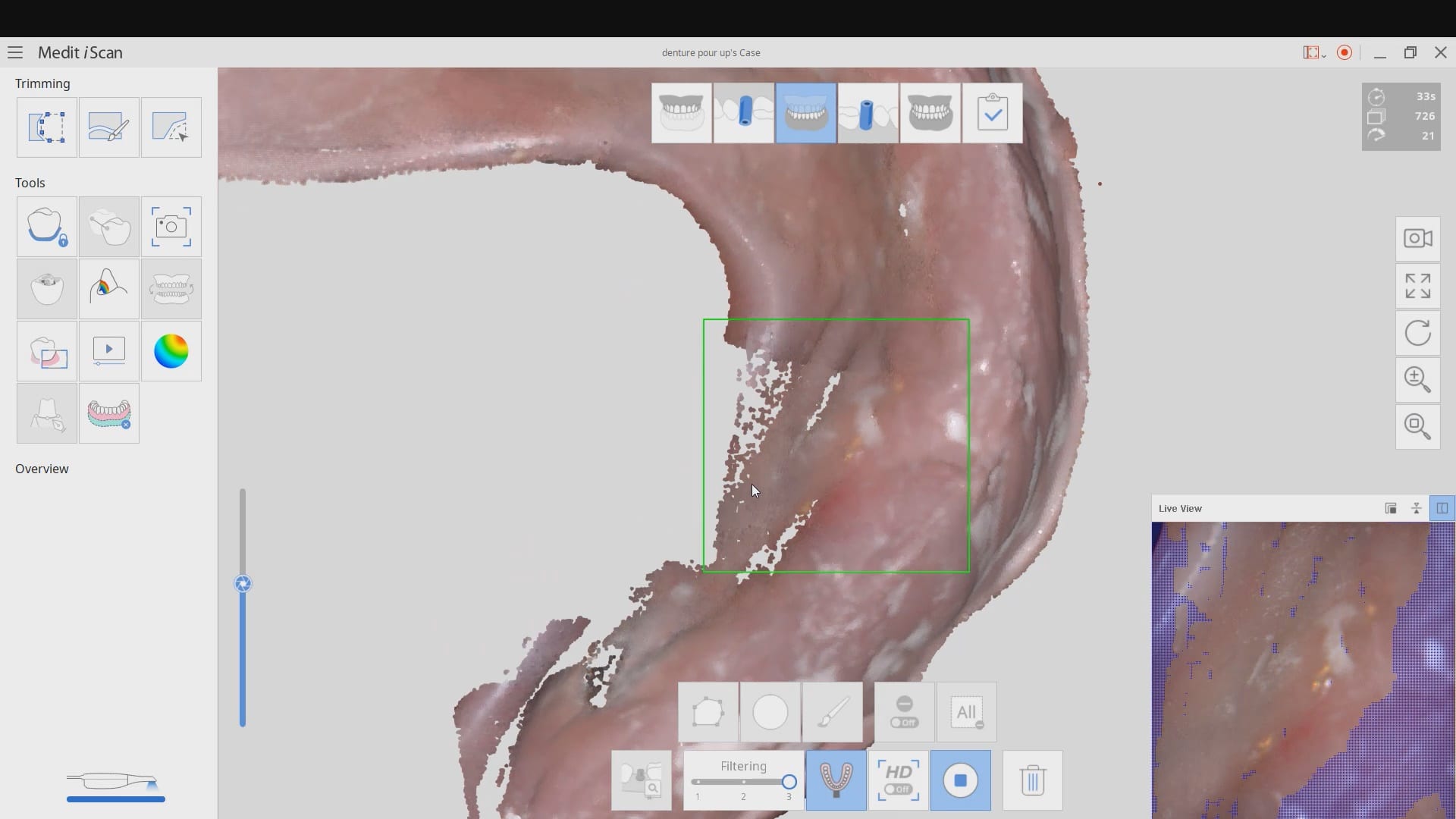Click the scan replay tool
Viewport: 1456px width, 819px height.
point(109,351)
